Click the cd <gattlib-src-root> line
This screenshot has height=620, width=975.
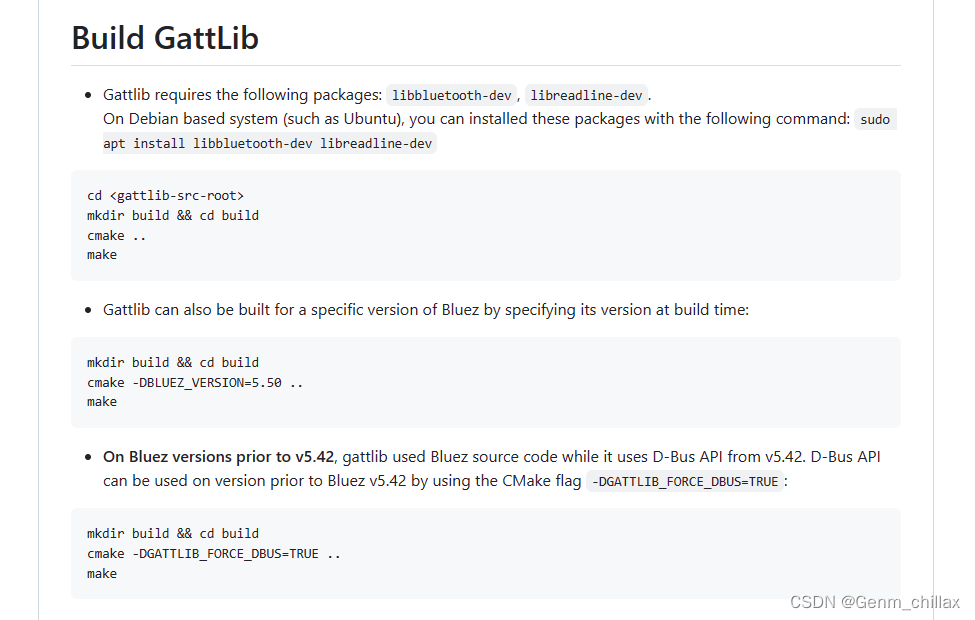165,196
